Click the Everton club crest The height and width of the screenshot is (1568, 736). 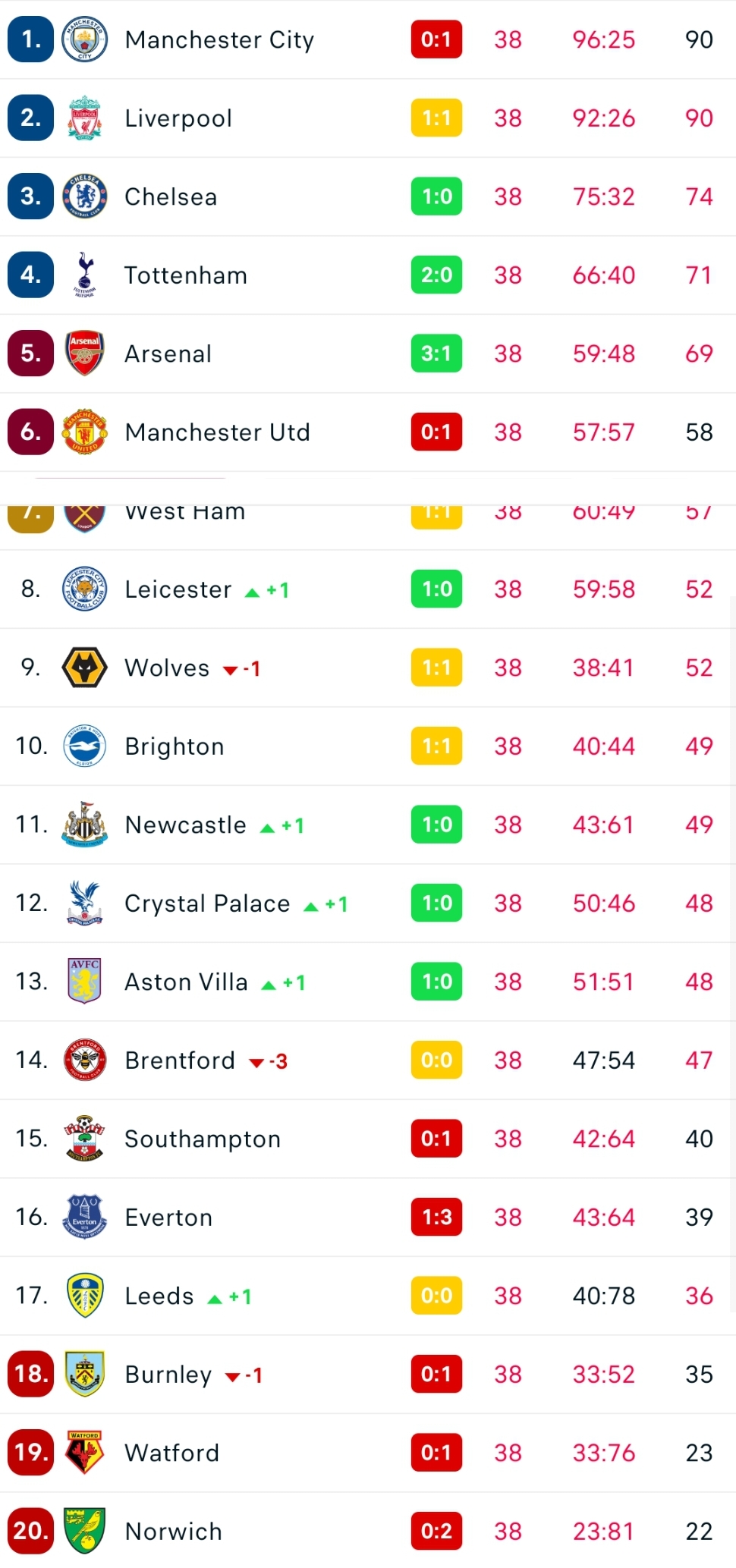(x=84, y=1217)
